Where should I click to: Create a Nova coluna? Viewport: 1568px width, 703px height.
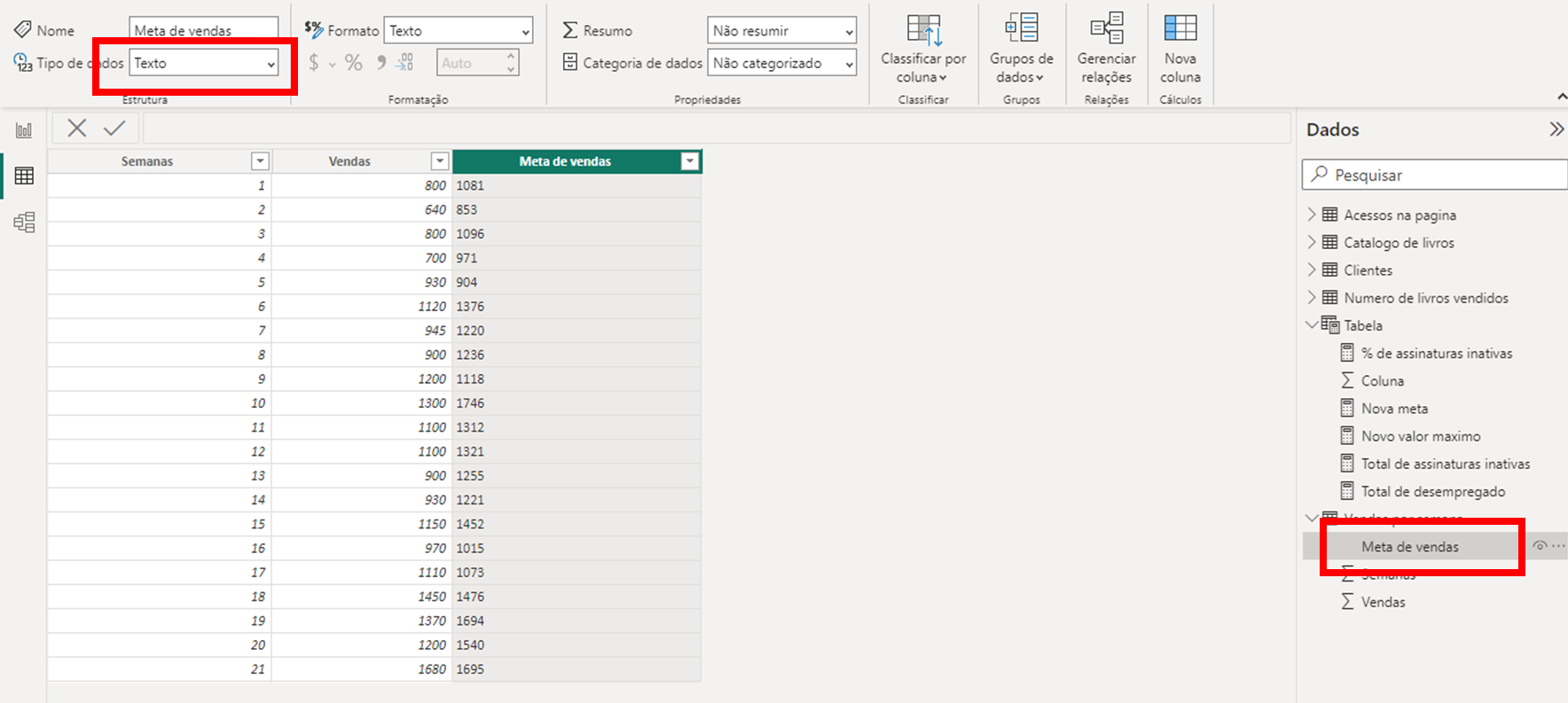[1180, 49]
